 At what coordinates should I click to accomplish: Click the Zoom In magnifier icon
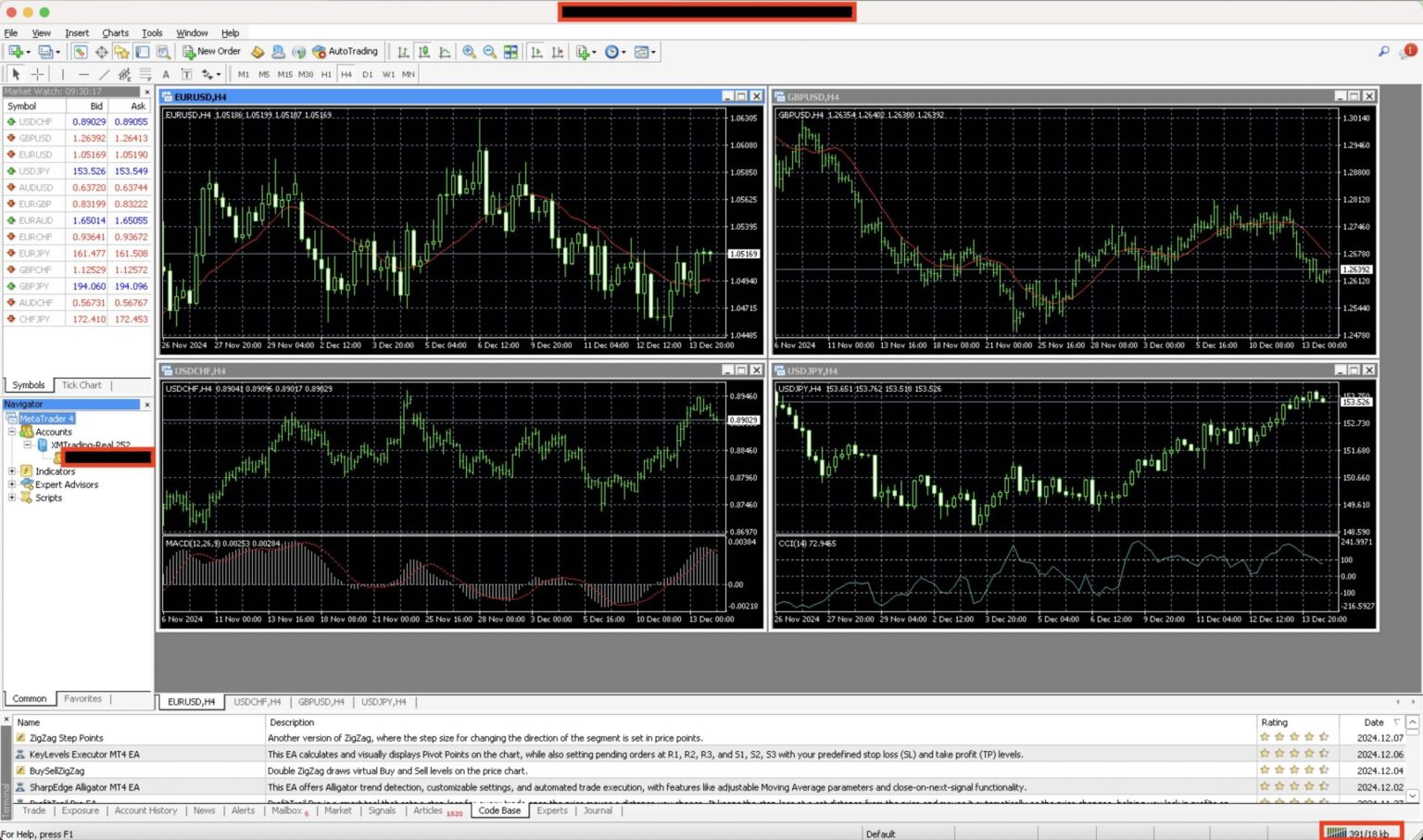point(469,52)
